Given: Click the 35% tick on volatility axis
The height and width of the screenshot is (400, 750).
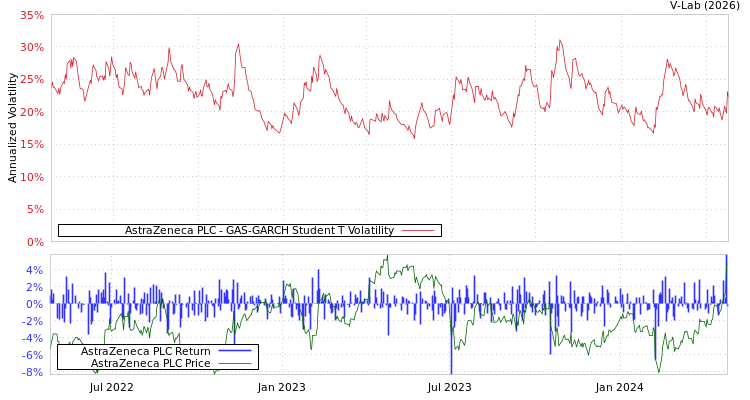Looking at the screenshot, I should click(x=31, y=16).
